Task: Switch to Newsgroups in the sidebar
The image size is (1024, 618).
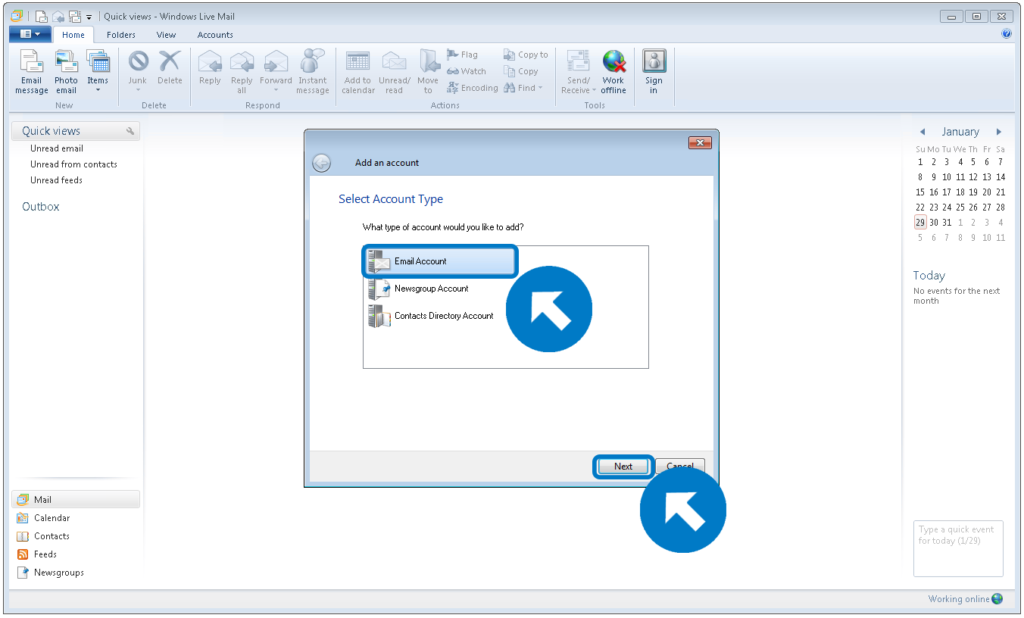Action: coord(50,572)
